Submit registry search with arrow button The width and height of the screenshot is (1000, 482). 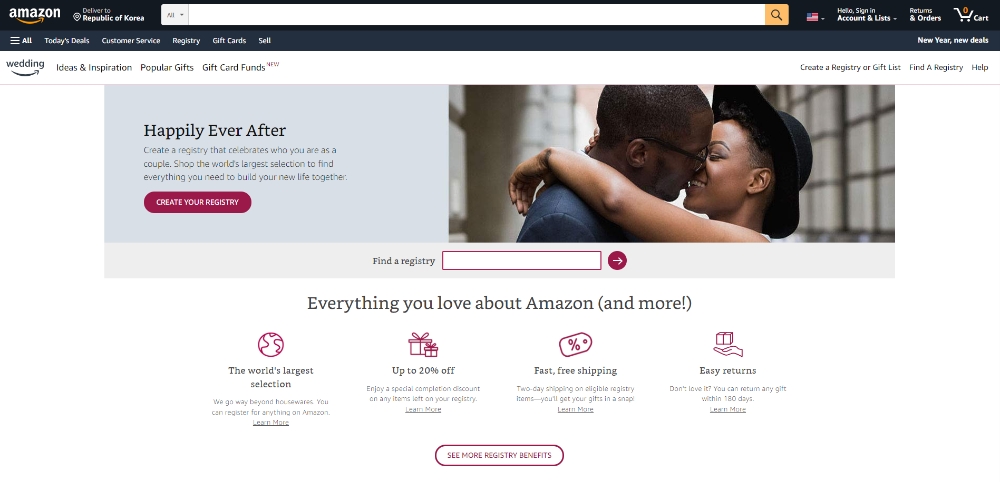click(617, 260)
